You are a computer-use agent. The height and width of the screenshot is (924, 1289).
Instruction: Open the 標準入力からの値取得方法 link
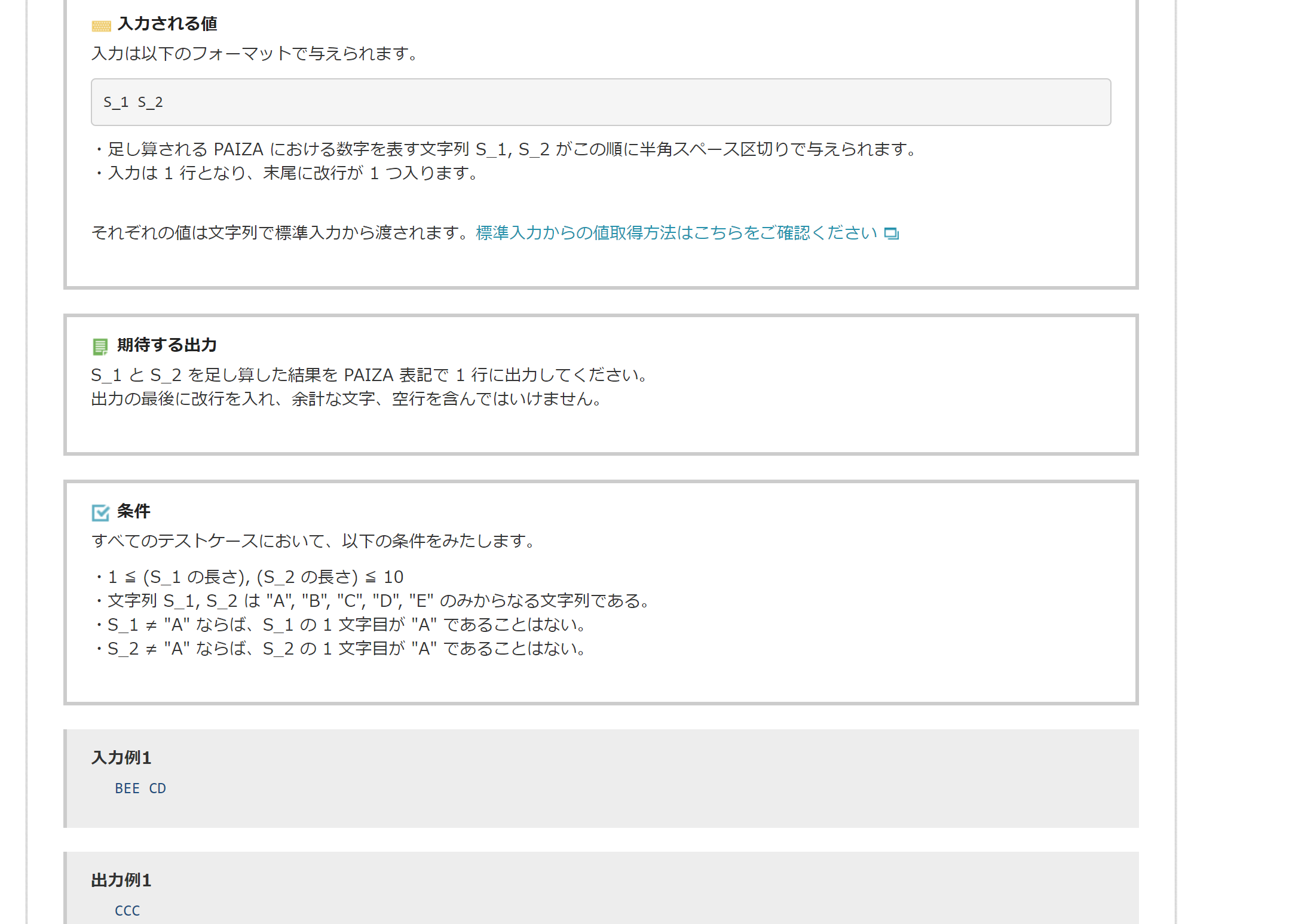[676, 233]
